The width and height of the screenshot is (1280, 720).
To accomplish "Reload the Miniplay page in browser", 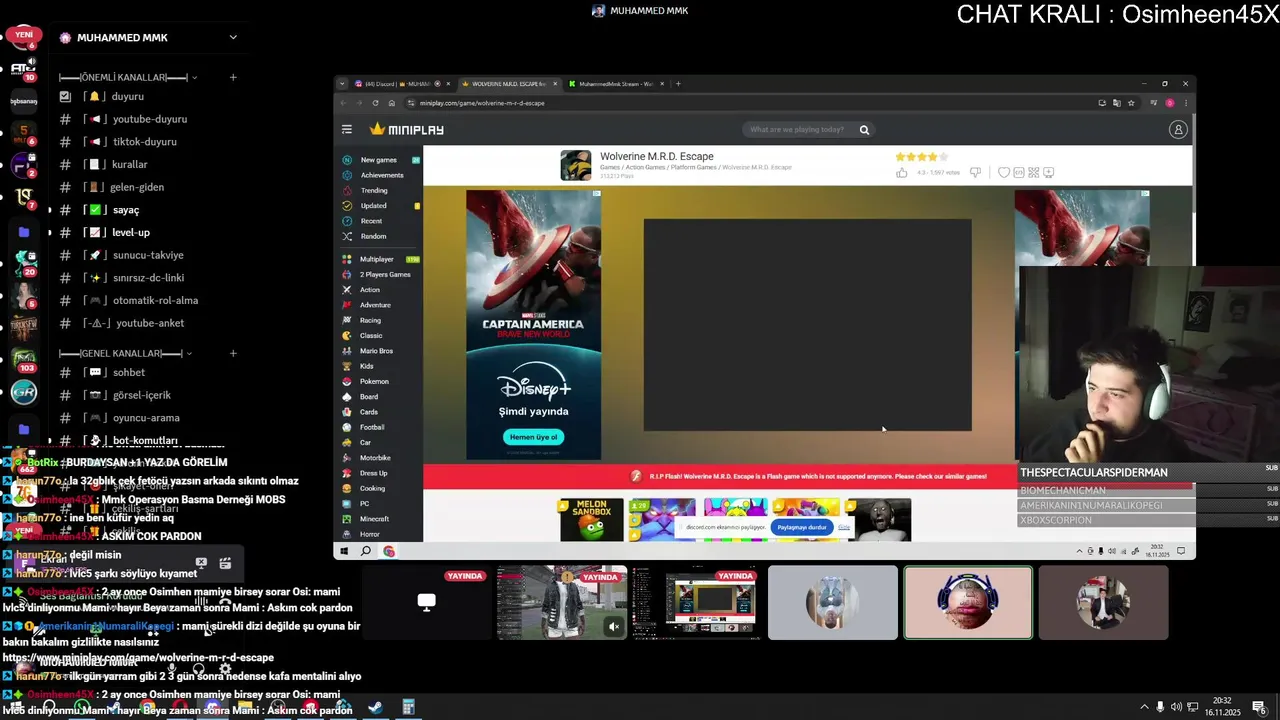I will pos(375,103).
